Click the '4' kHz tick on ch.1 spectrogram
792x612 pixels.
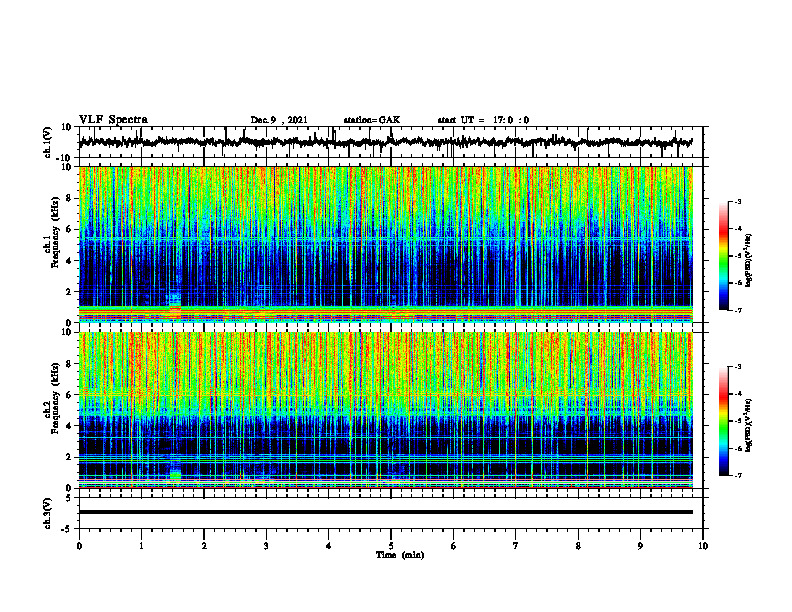tap(69, 261)
